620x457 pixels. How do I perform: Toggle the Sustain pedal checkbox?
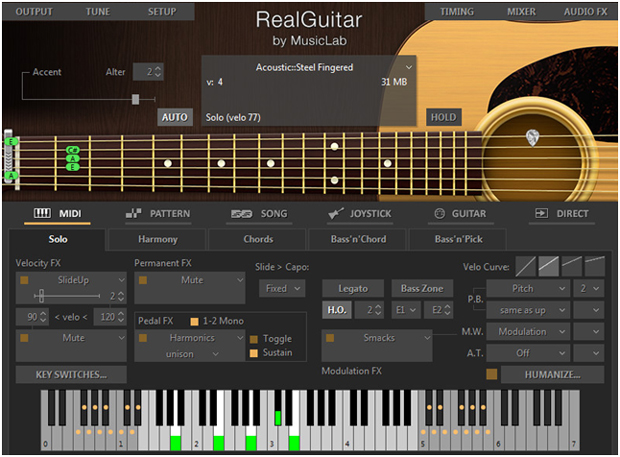coord(254,352)
